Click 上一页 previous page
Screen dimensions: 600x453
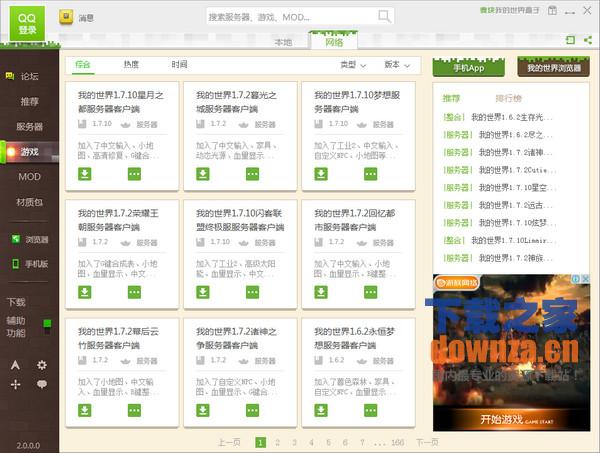[229, 443]
